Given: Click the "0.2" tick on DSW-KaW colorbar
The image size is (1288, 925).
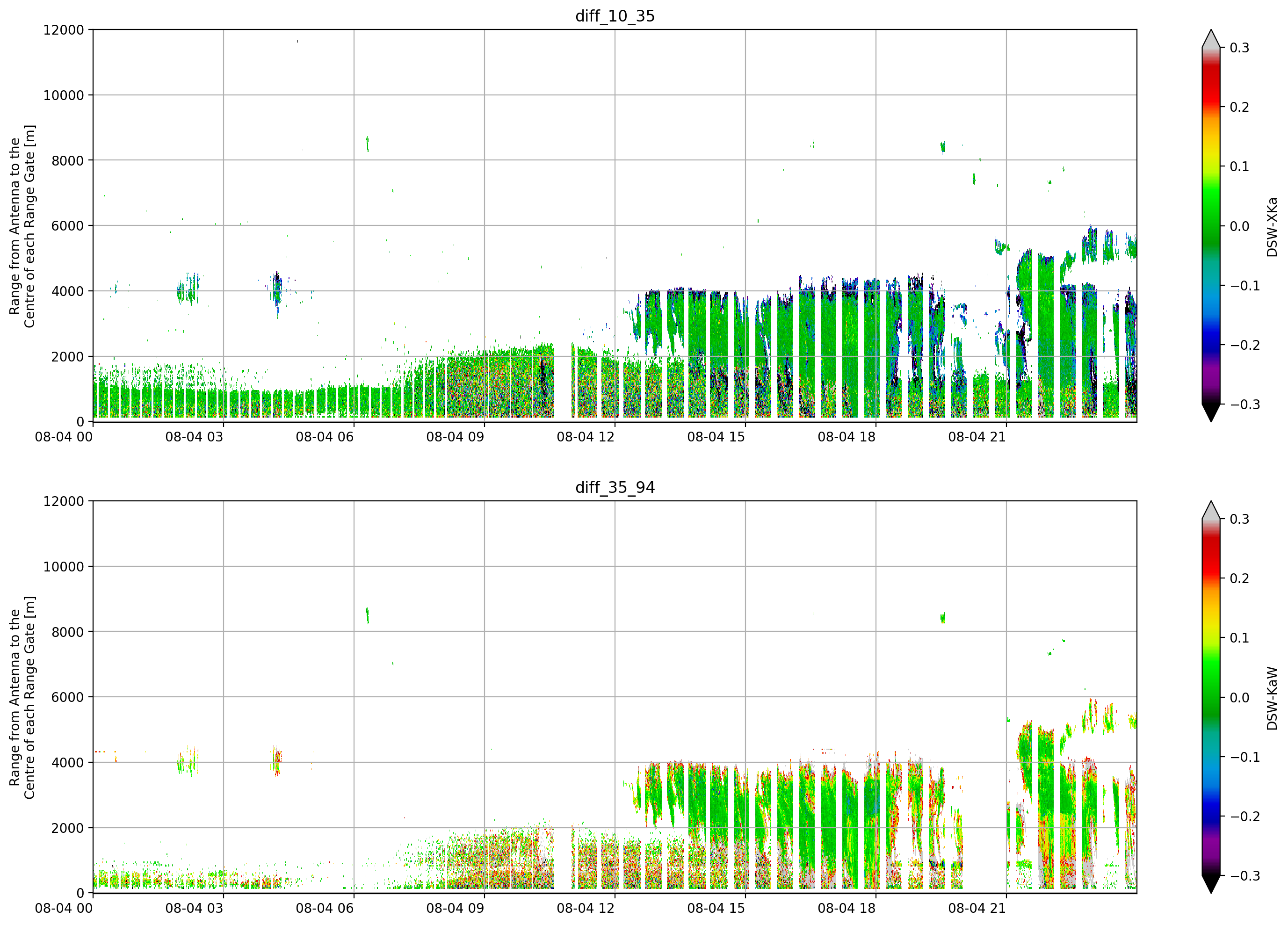Looking at the screenshot, I should (x=1239, y=578).
